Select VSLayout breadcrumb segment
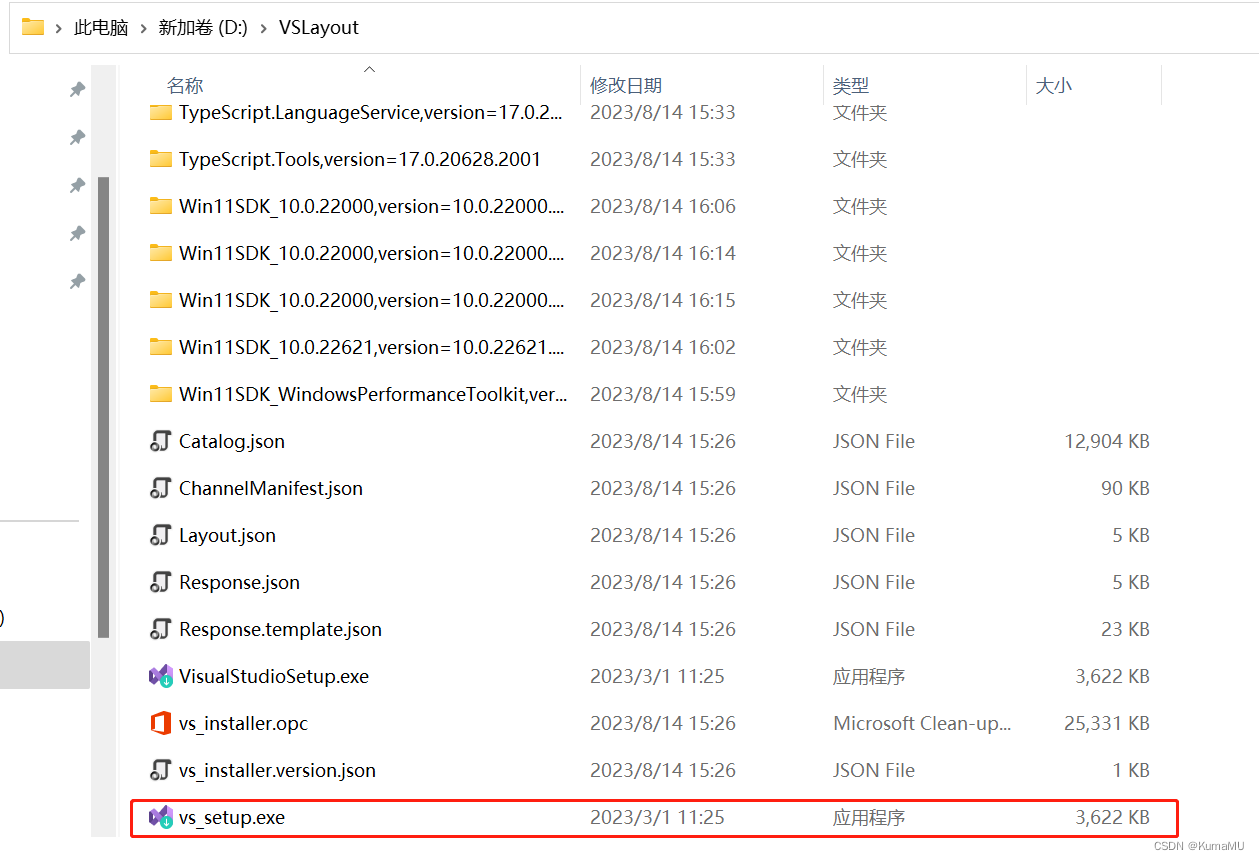The width and height of the screenshot is (1259, 860). [x=318, y=28]
